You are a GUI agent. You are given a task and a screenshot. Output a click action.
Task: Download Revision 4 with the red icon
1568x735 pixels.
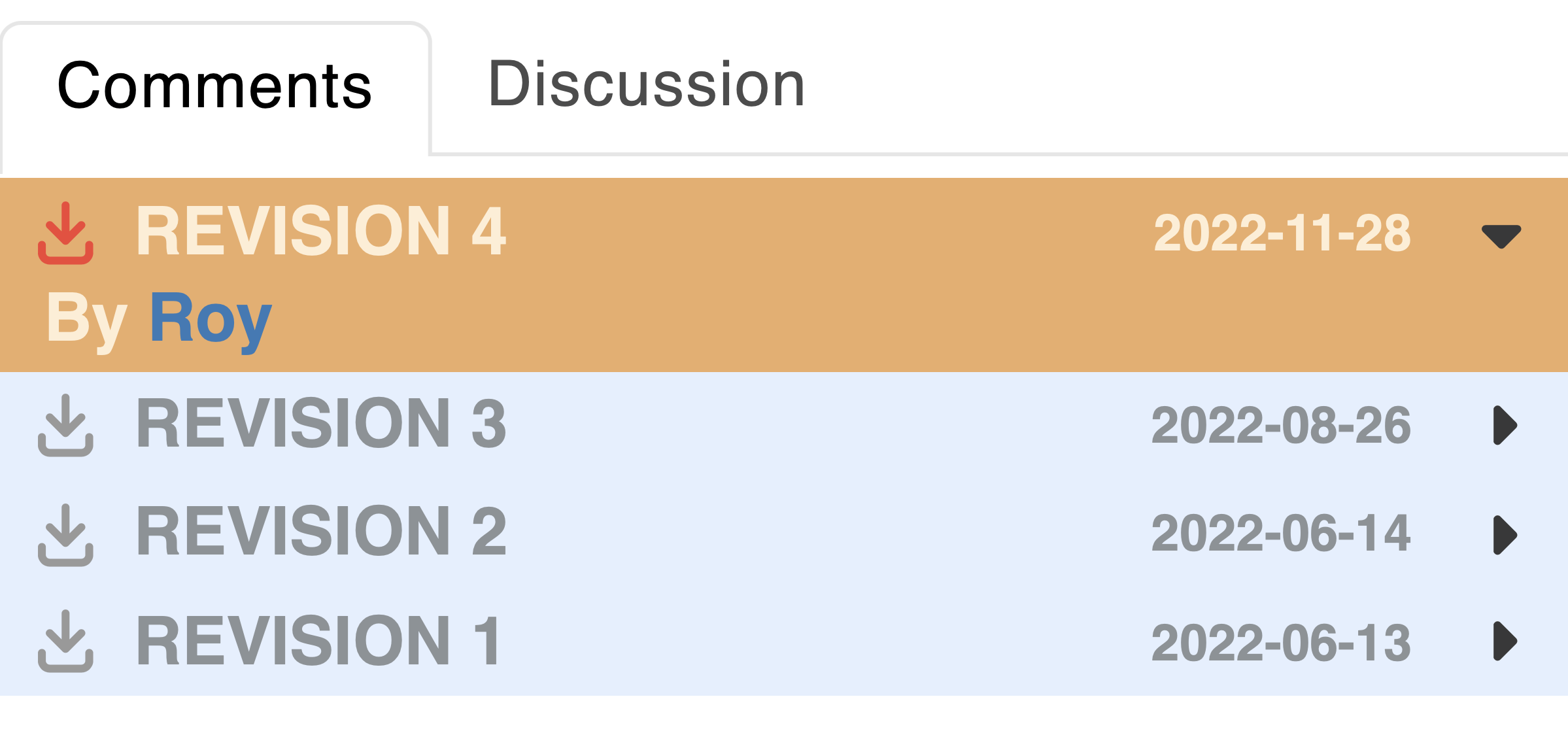coord(65,233)
